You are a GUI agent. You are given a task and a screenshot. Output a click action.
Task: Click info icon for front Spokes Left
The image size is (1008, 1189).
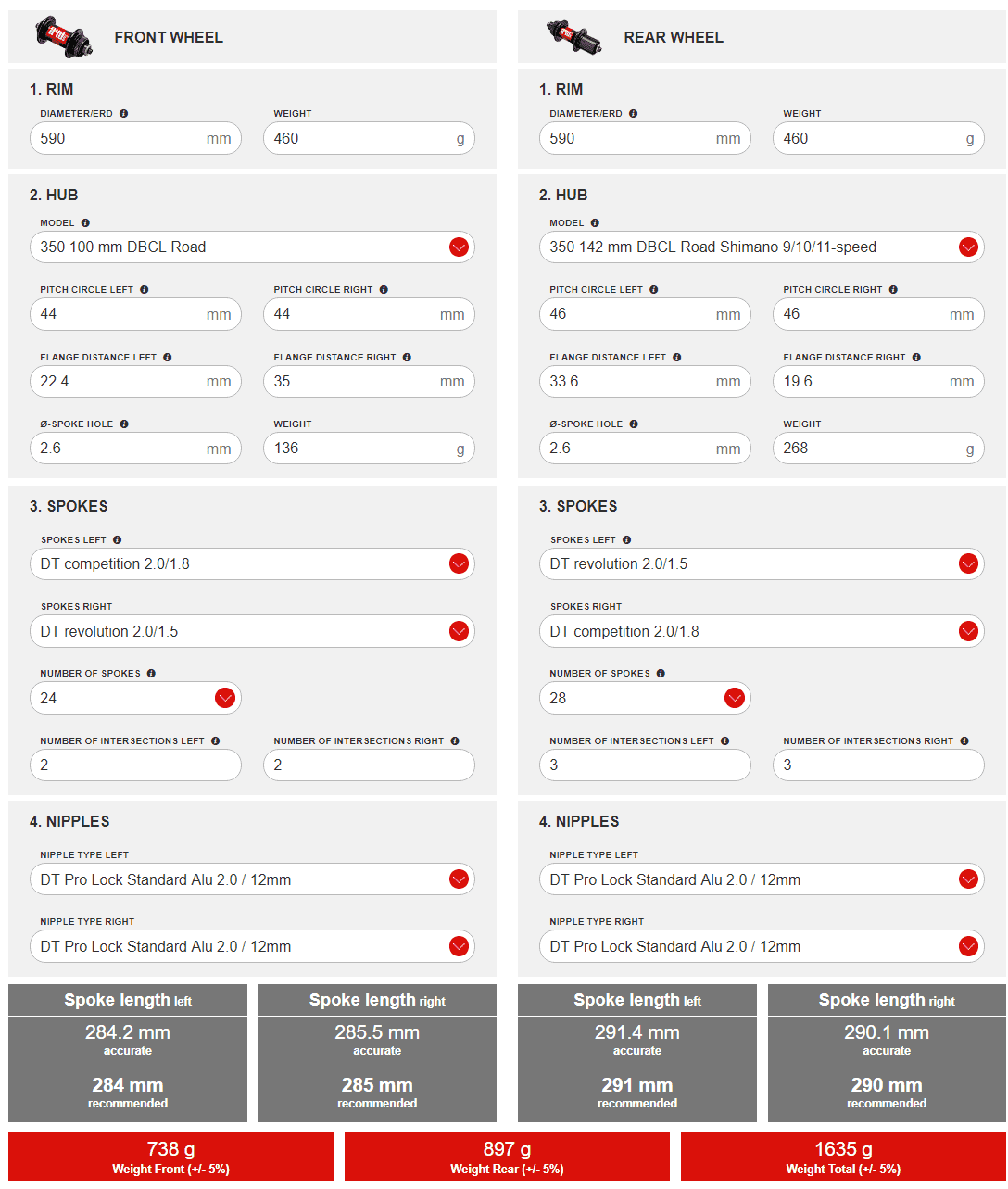click(x=117, y=539)
